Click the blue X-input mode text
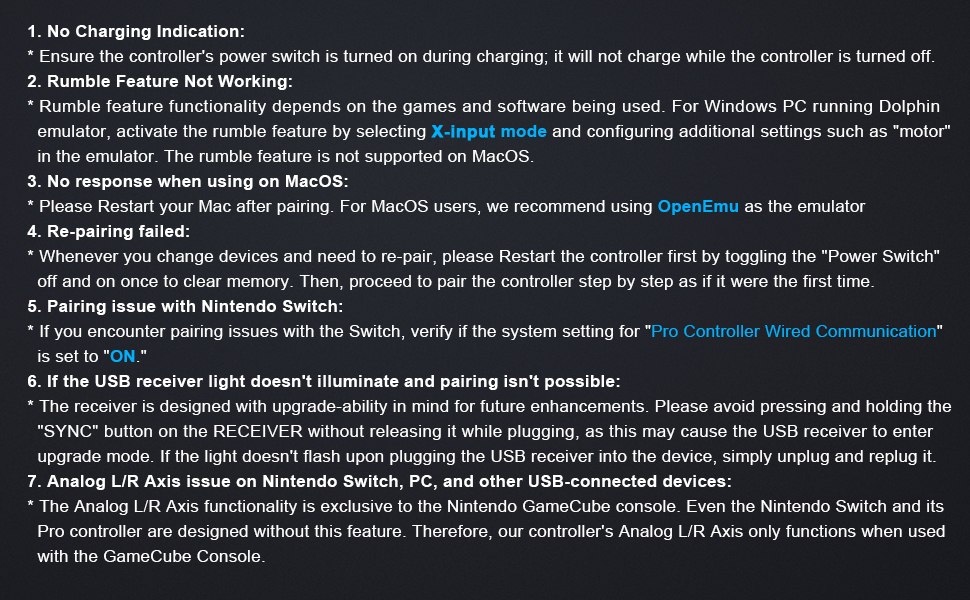 (489, 132)
